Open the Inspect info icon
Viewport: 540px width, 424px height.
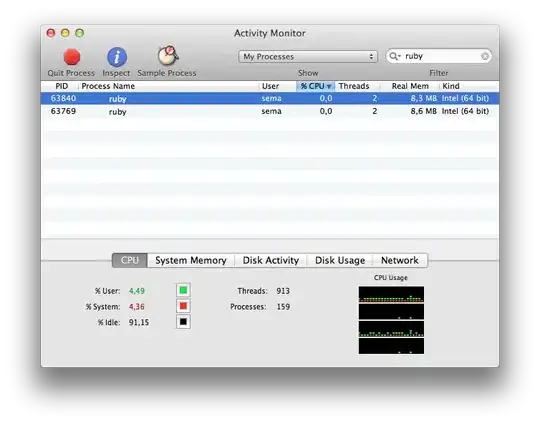(117, 57)
